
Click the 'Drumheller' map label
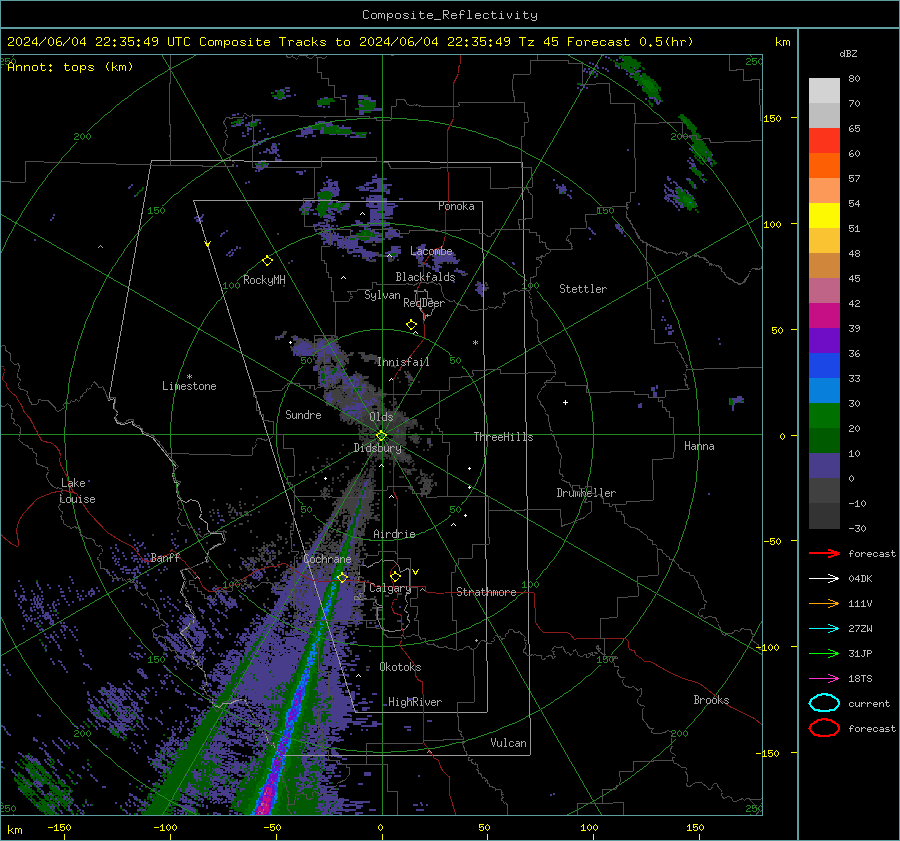[586, 493]
